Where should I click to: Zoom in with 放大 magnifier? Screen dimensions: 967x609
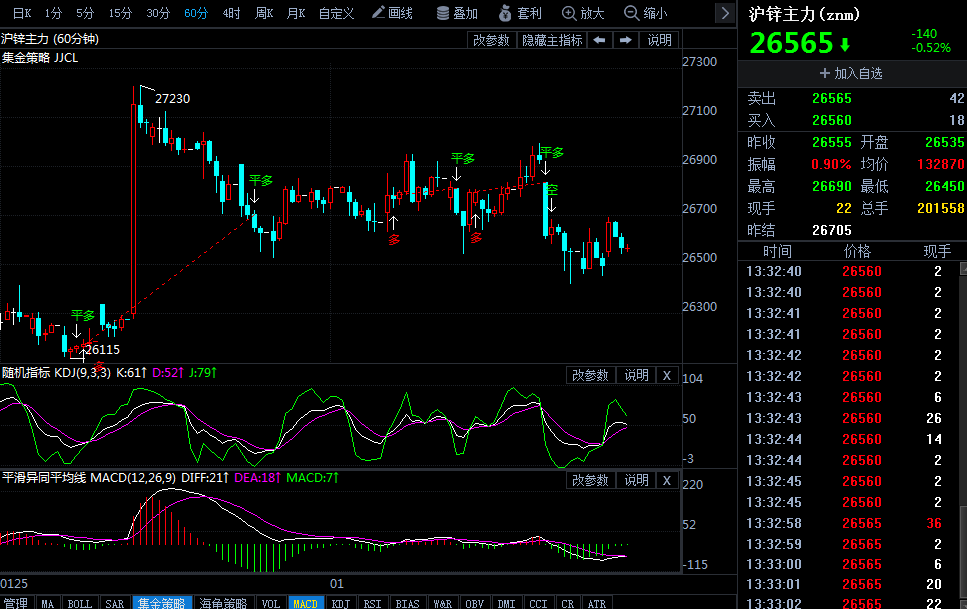tap(583, 13)
